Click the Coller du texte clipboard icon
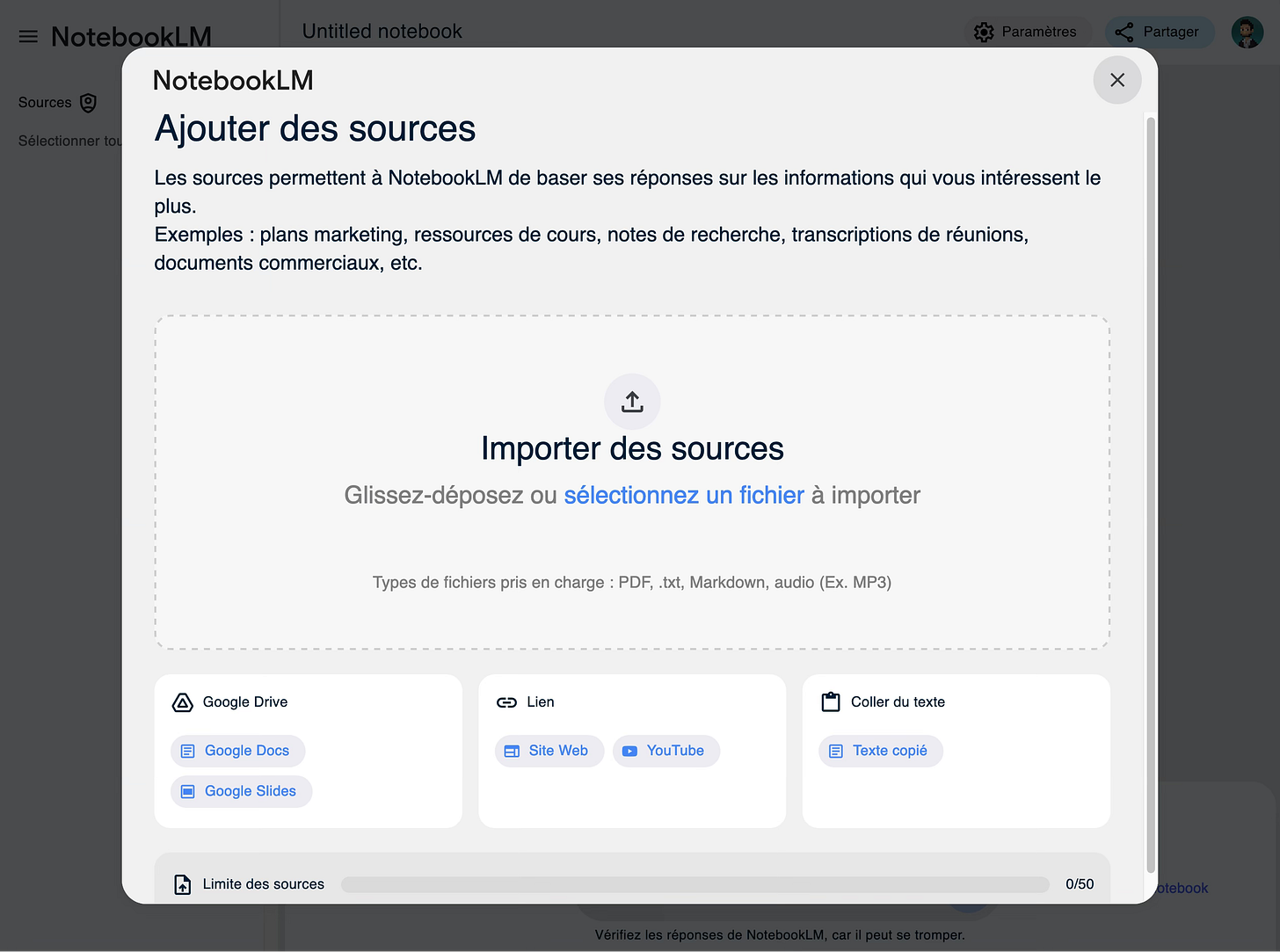1280x952 pixels. 831,701
